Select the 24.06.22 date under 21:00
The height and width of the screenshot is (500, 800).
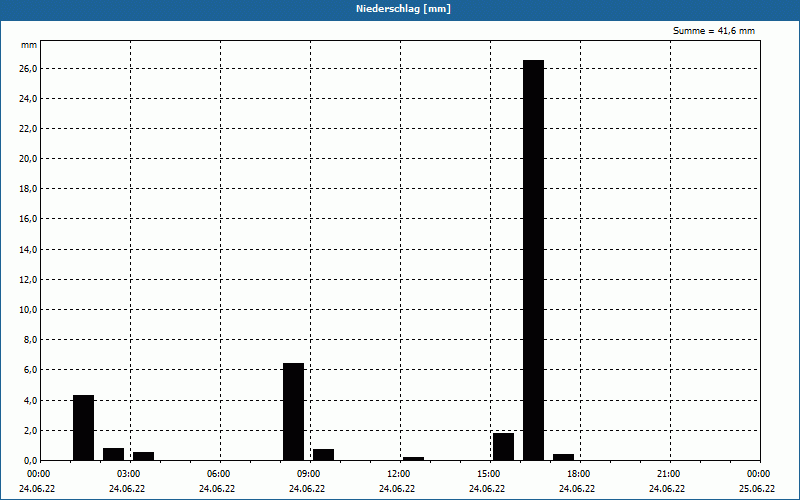click(x=667, y=489)
